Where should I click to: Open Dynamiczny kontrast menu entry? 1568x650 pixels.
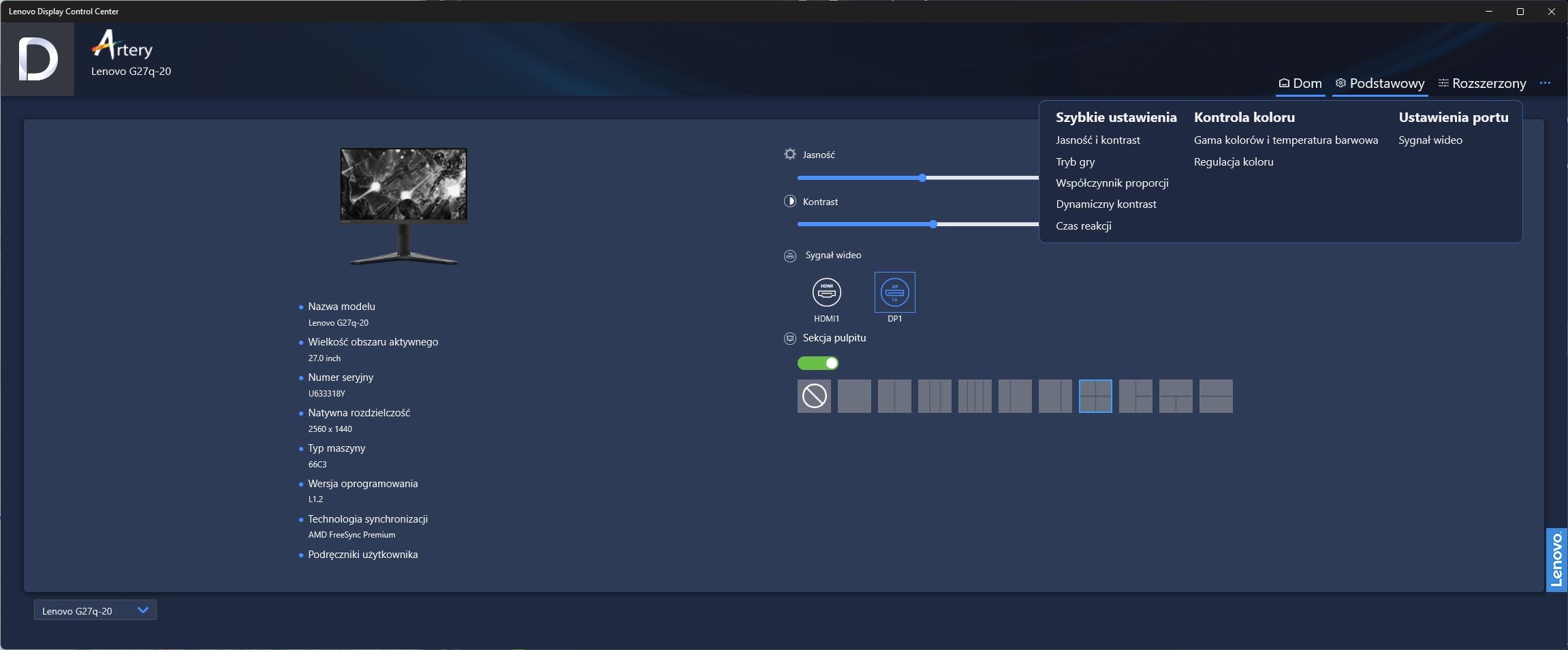[x=1106, y=204]
